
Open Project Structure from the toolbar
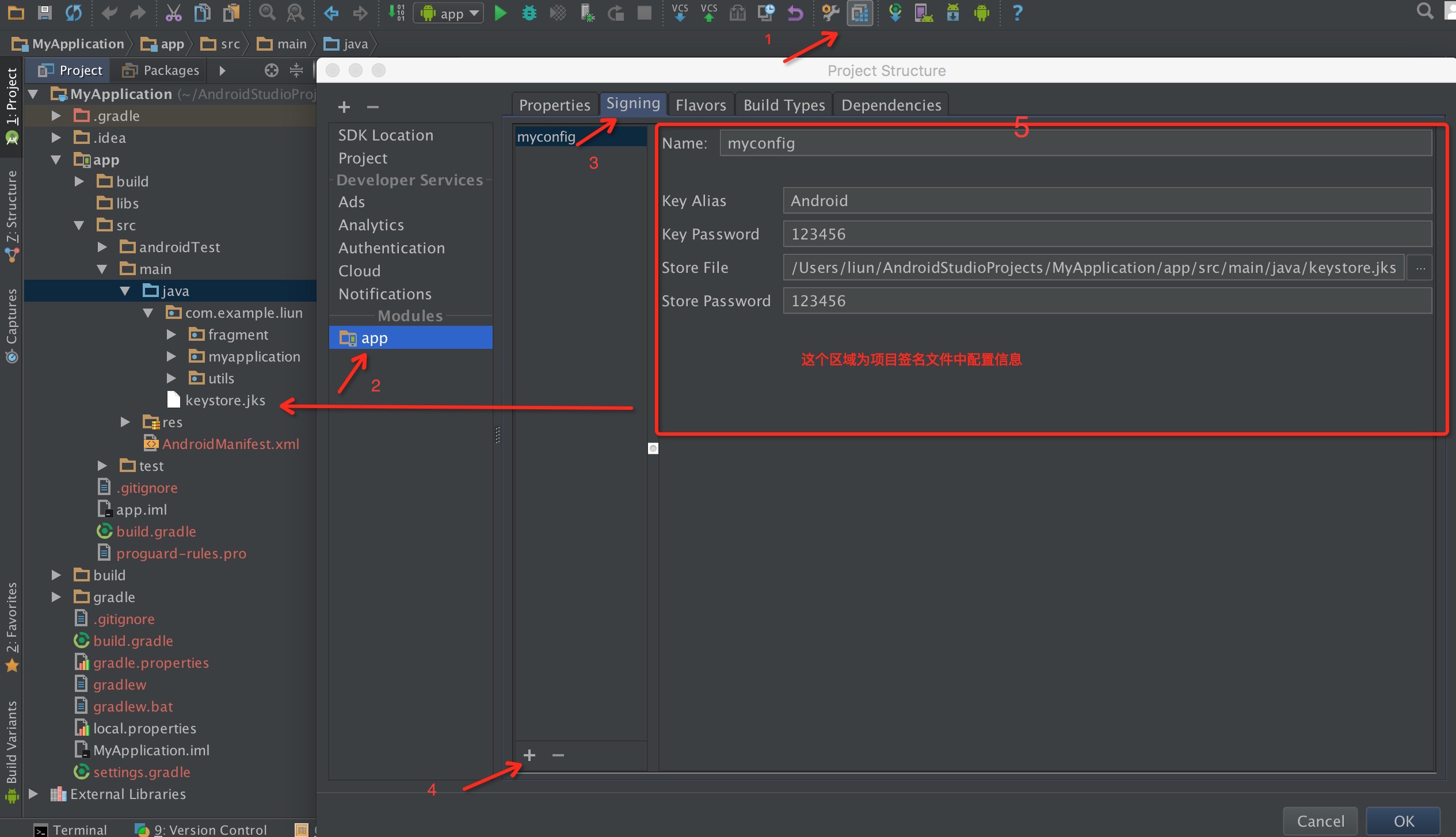[x=860, y=13]
